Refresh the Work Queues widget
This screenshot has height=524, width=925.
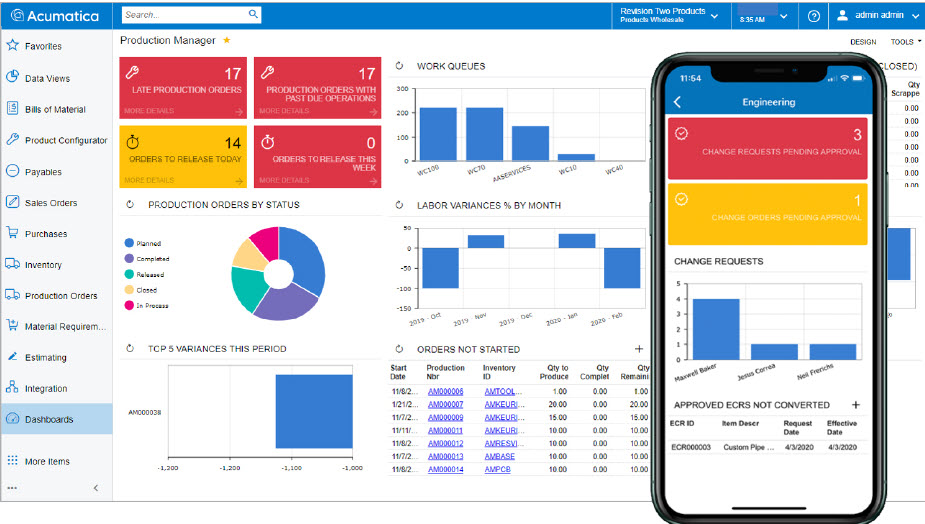click(399, 66)
